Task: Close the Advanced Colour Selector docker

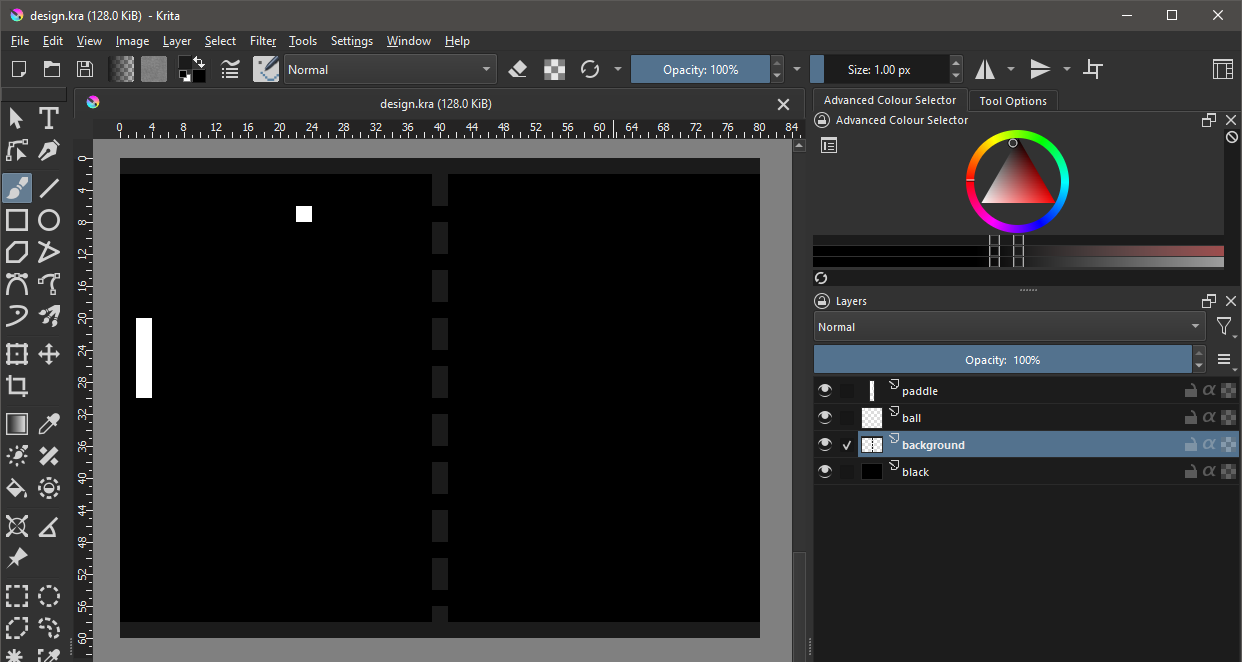Action: [x=1229, y=120]
